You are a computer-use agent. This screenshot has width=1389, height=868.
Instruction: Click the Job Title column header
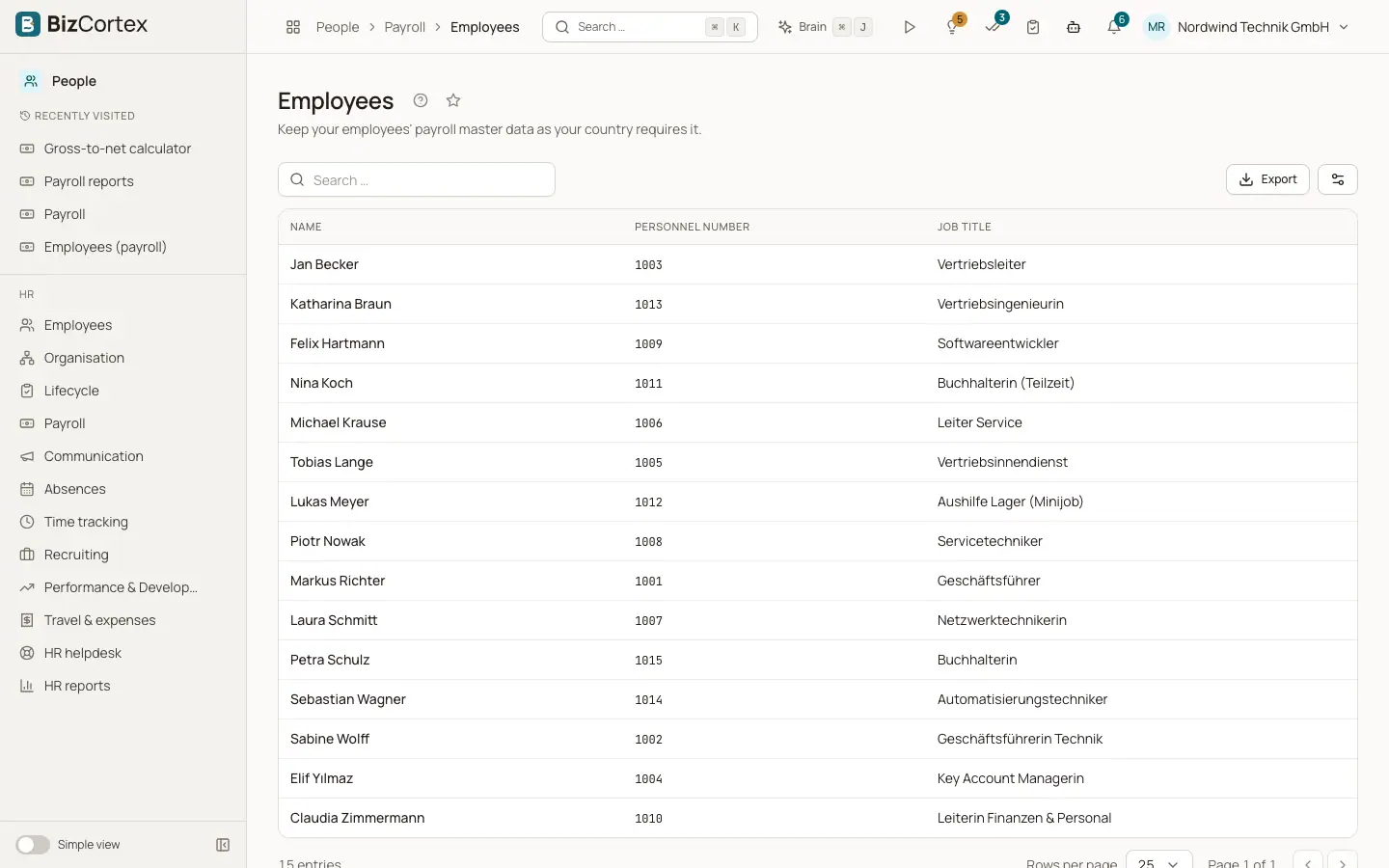click(964, 227)
